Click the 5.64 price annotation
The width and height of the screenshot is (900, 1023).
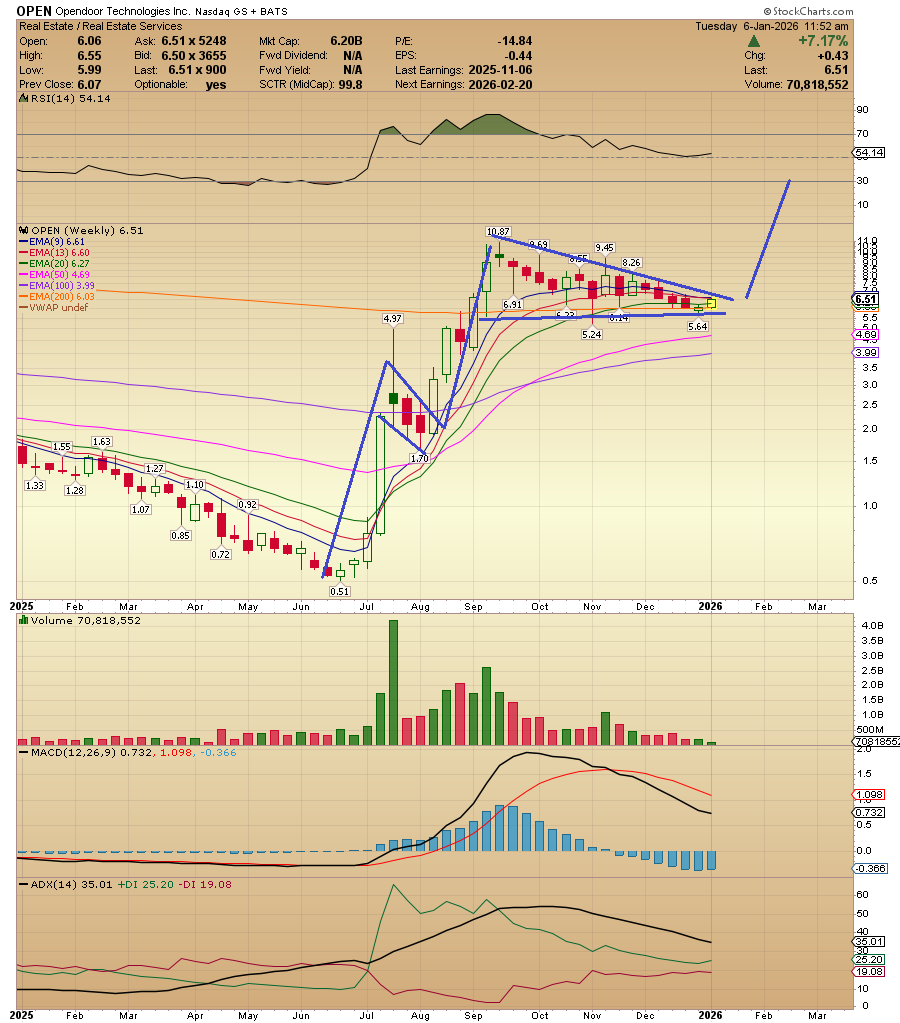click(698, 326)
